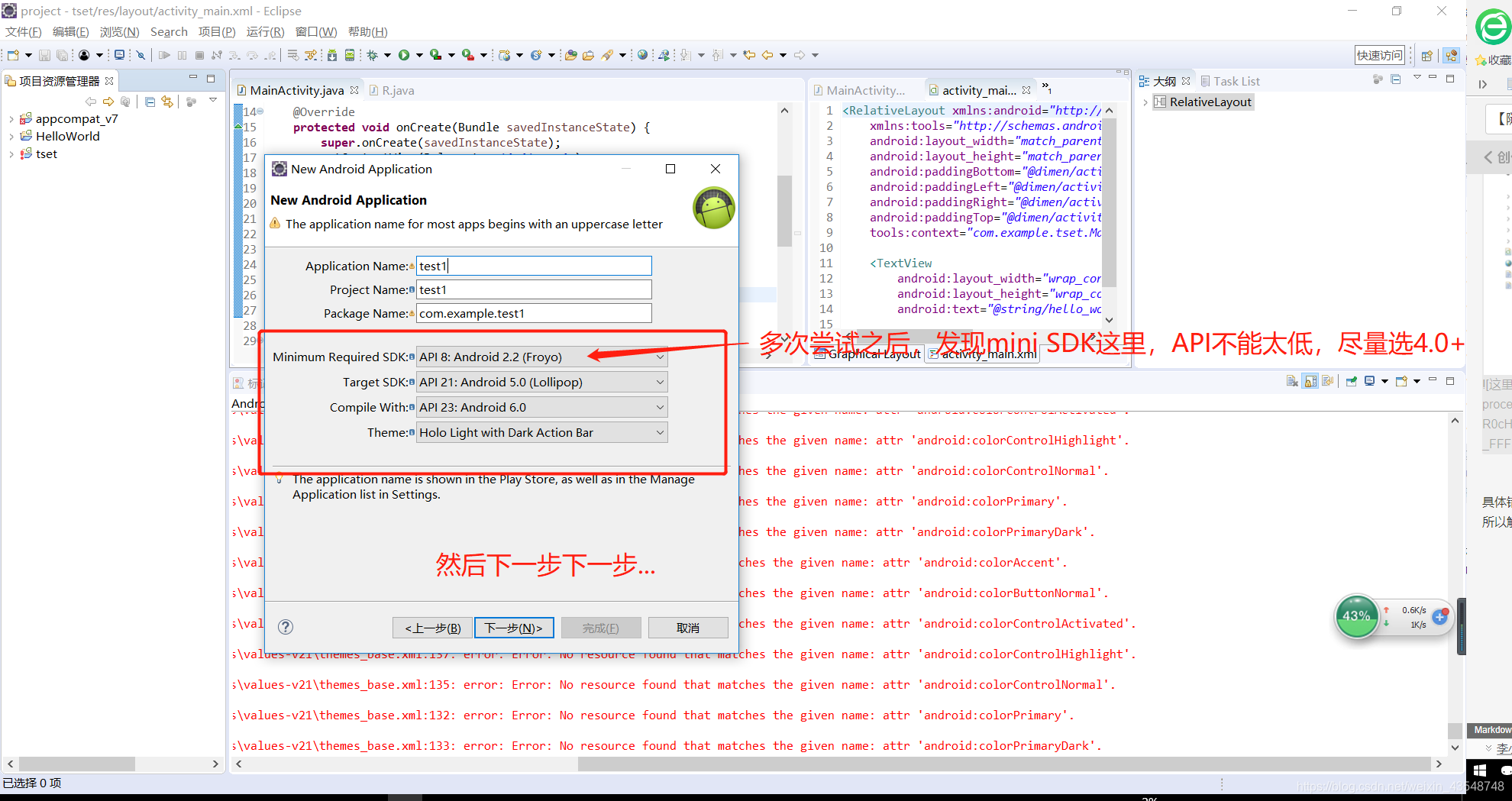Click the Back navigation arrow in toolbar

tap(767, 55)
